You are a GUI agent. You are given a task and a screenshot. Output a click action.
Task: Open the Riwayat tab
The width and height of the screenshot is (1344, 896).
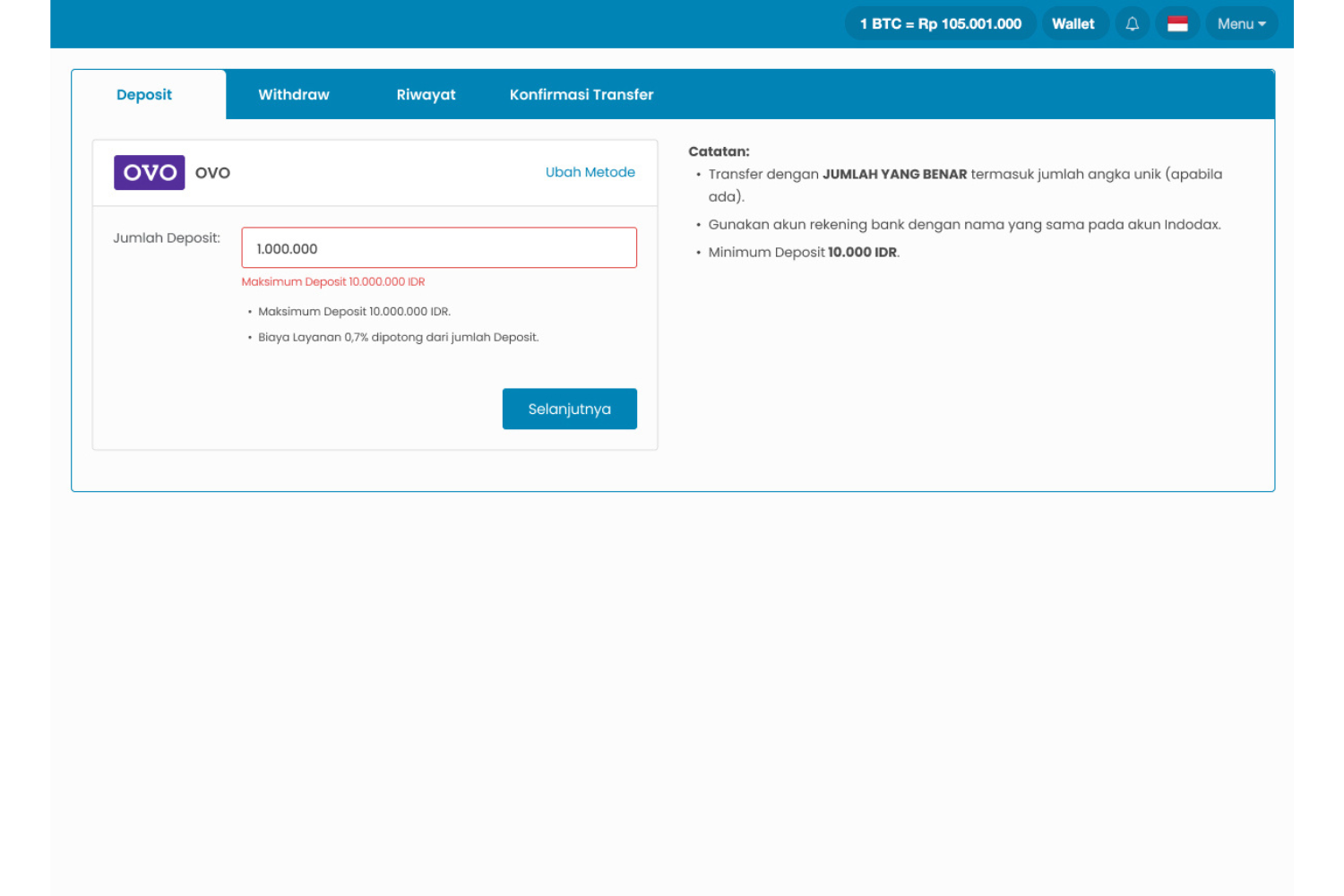point(426,95)
